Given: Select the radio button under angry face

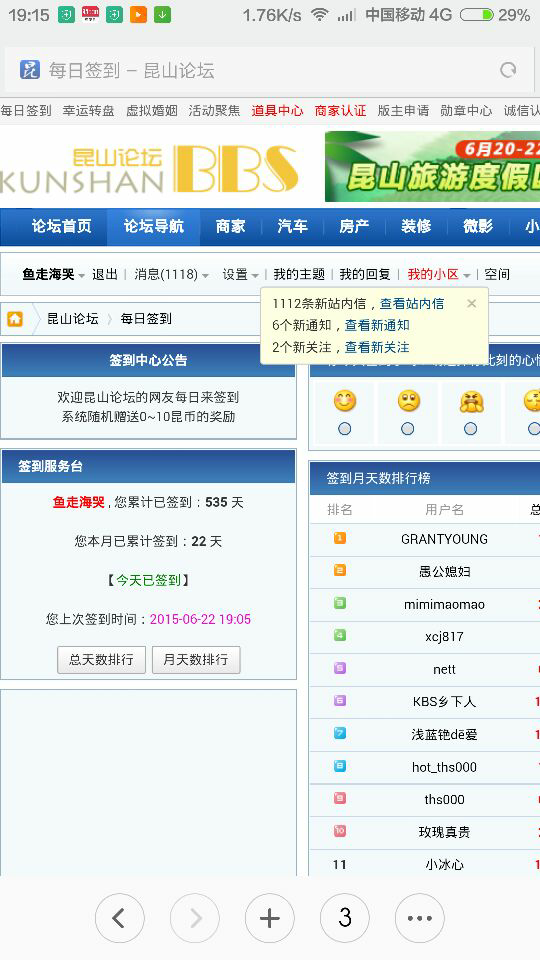Looking at the screenshot, I should point(470,429).
